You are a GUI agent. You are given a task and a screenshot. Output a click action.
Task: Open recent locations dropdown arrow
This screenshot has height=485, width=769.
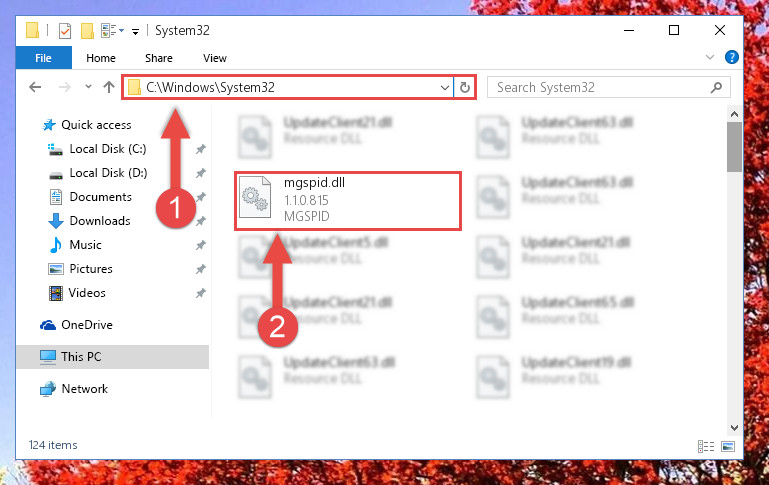(88, 87)
